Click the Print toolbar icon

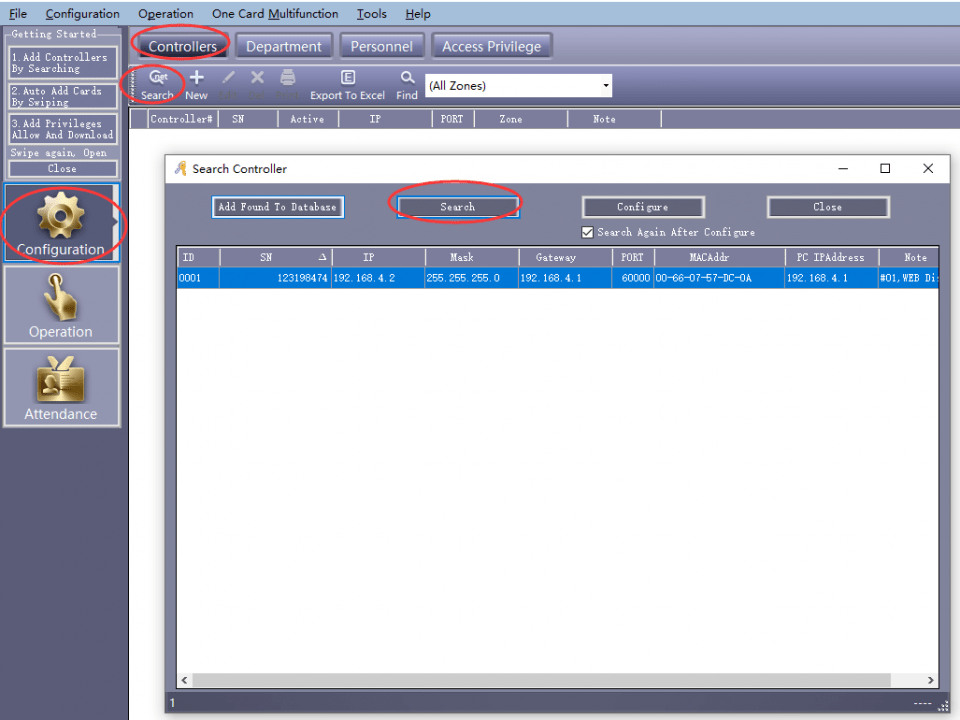287,78
